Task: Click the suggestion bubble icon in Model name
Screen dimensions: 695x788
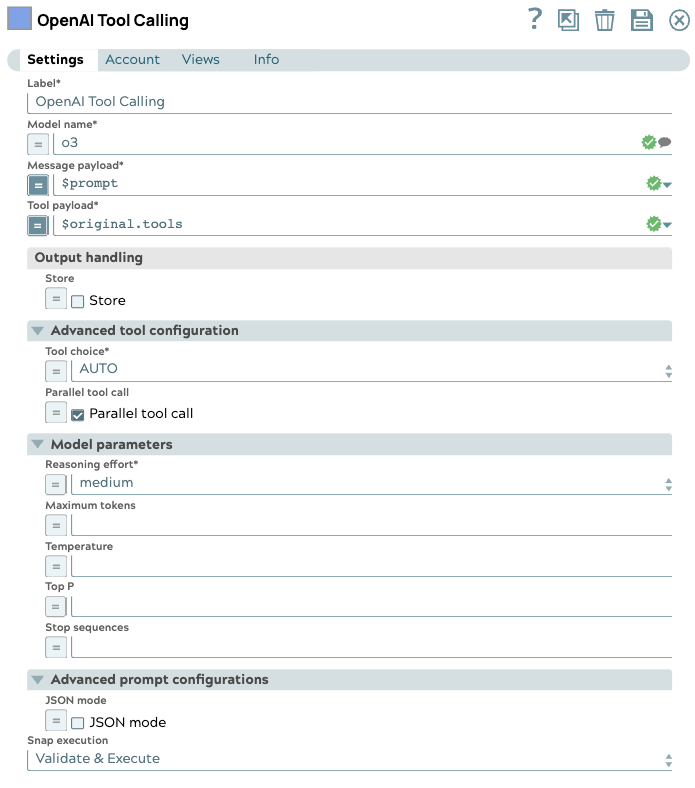Action: coord(665,143)
